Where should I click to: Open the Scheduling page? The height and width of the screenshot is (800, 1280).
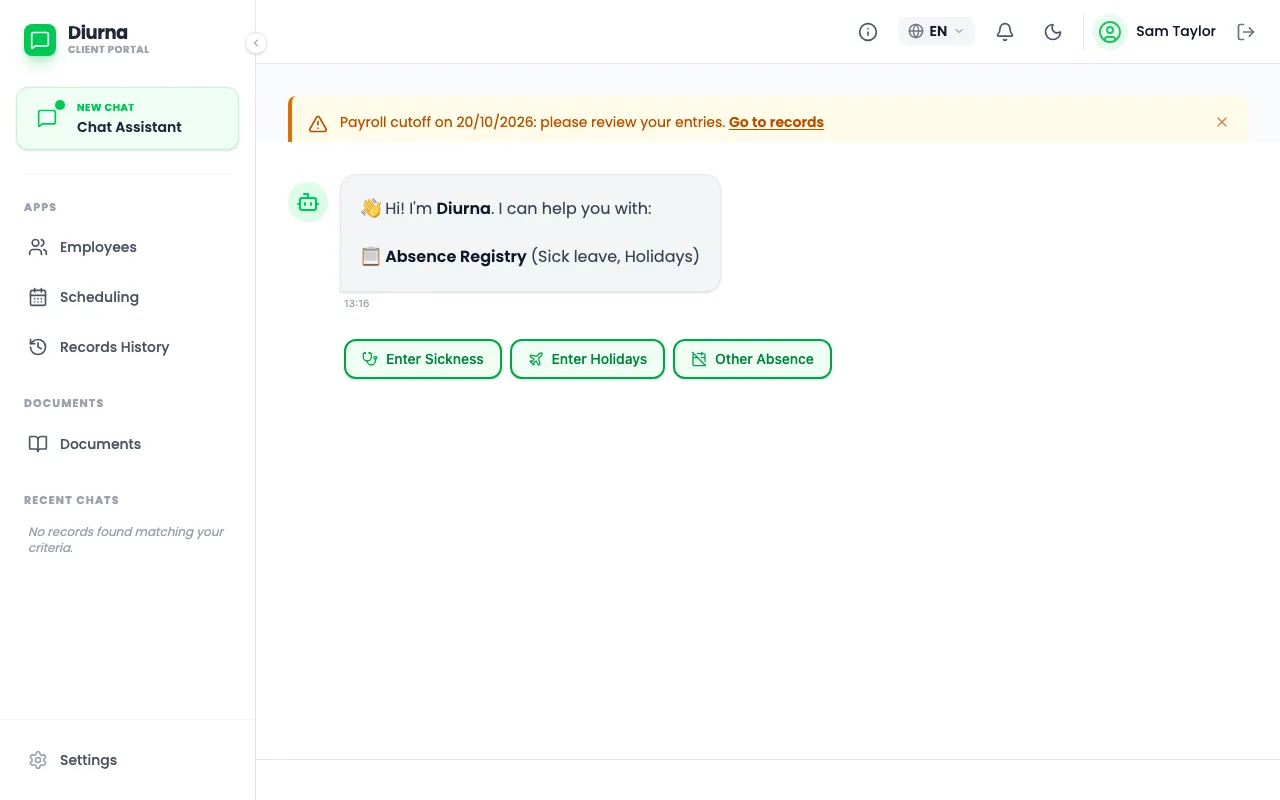(x=128, y=297)
